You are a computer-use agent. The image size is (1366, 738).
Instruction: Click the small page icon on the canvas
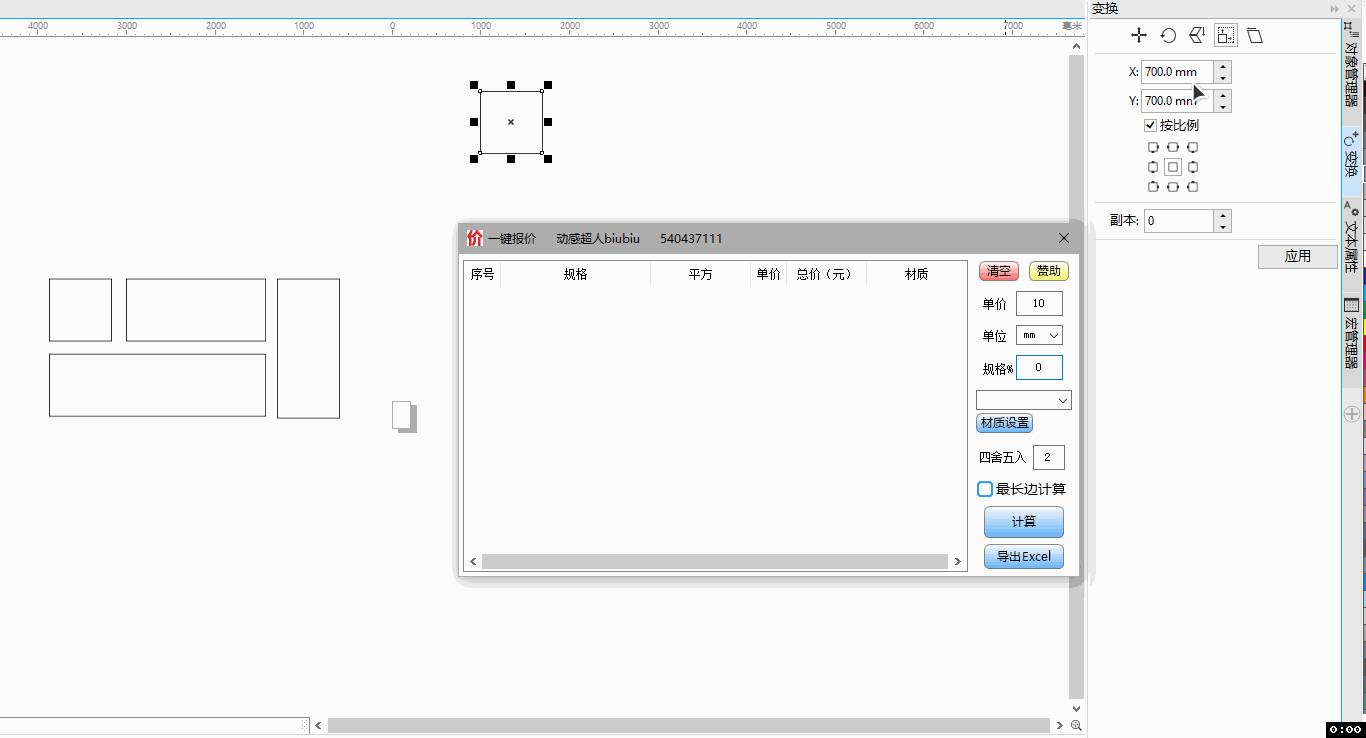404,417
